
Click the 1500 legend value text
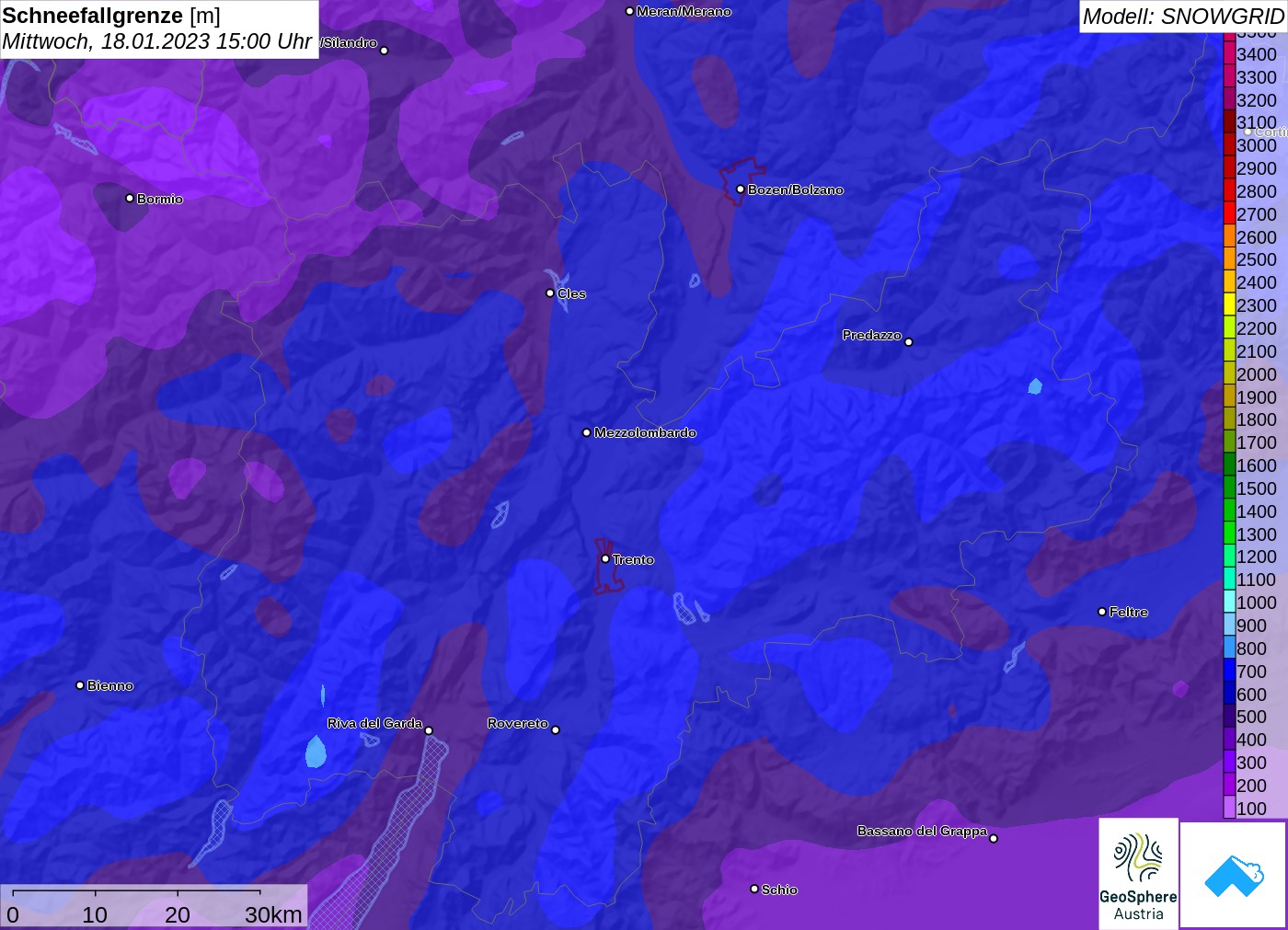tap(1257, 488)
